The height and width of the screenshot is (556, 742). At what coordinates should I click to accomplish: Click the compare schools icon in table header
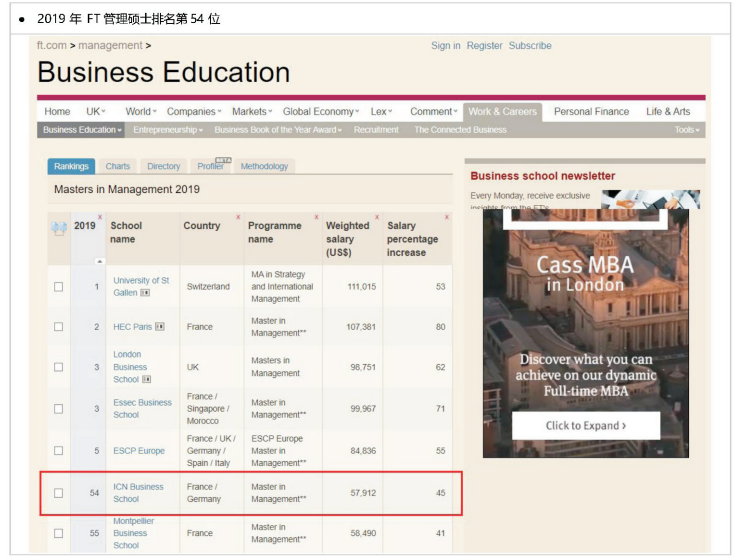point(59,229)
